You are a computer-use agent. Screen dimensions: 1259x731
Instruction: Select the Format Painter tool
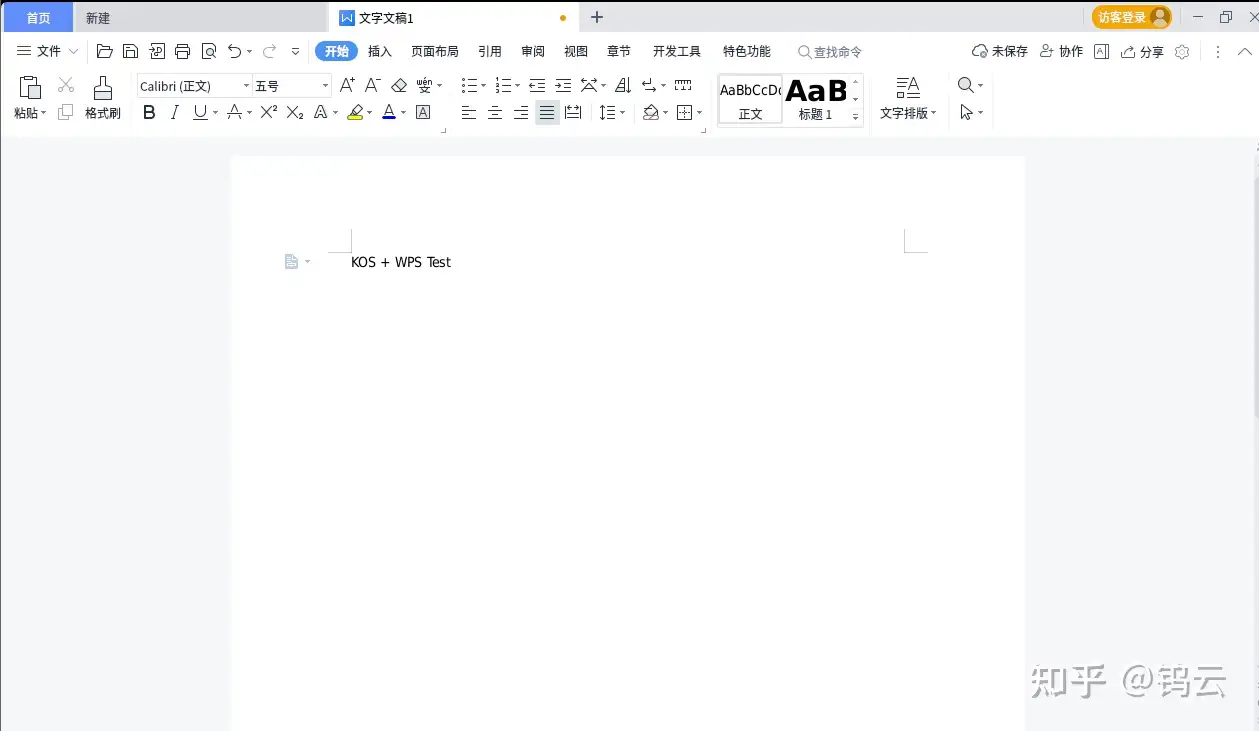click(102, 97)
